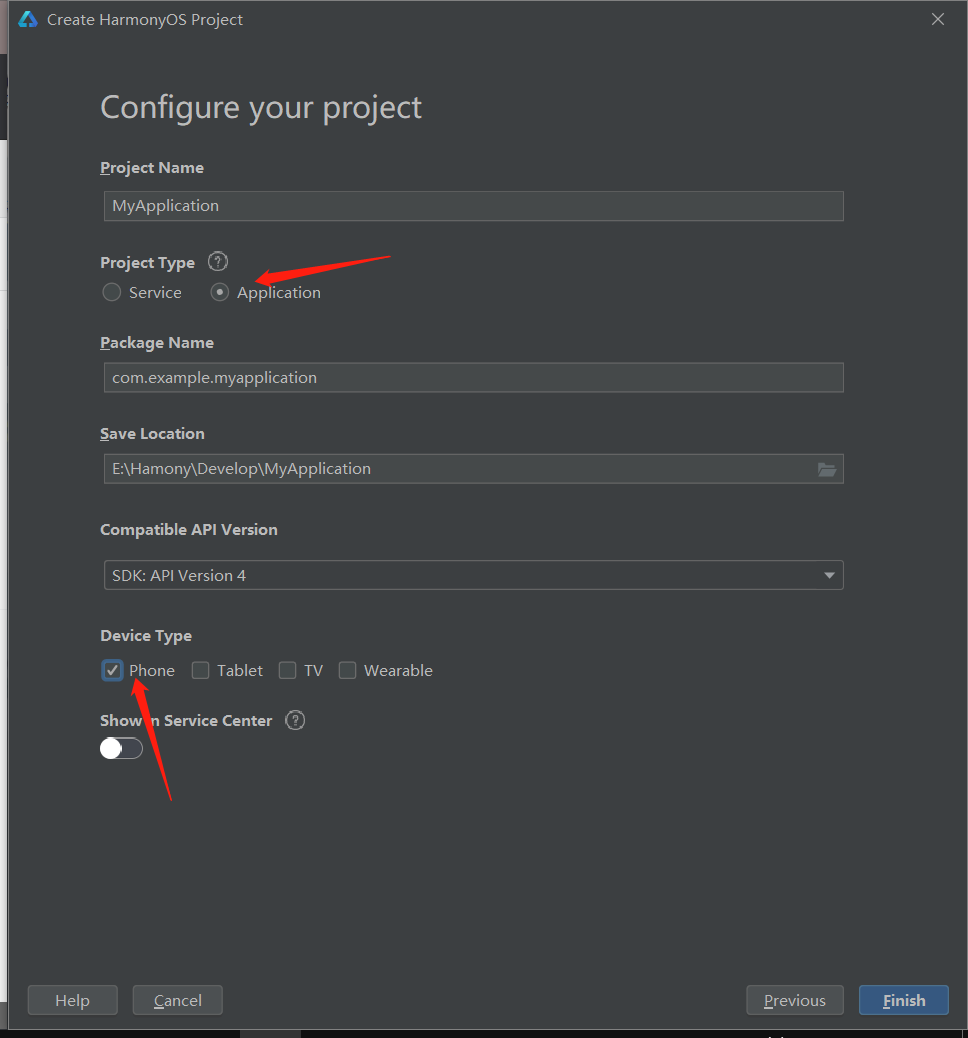The width and height of the screenshot is (968, 1038).
Task: Click the HarmonyOS logo in title bar
Action: click(28, 19)
